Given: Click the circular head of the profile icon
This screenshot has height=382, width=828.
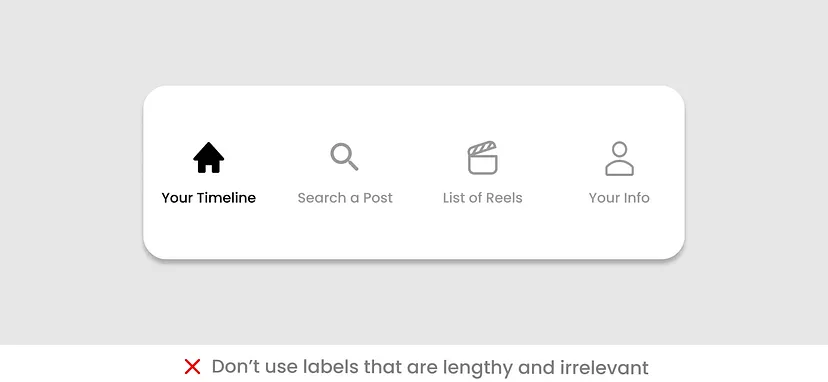Looking at the screenshot, I should click(x=619, y=149).
